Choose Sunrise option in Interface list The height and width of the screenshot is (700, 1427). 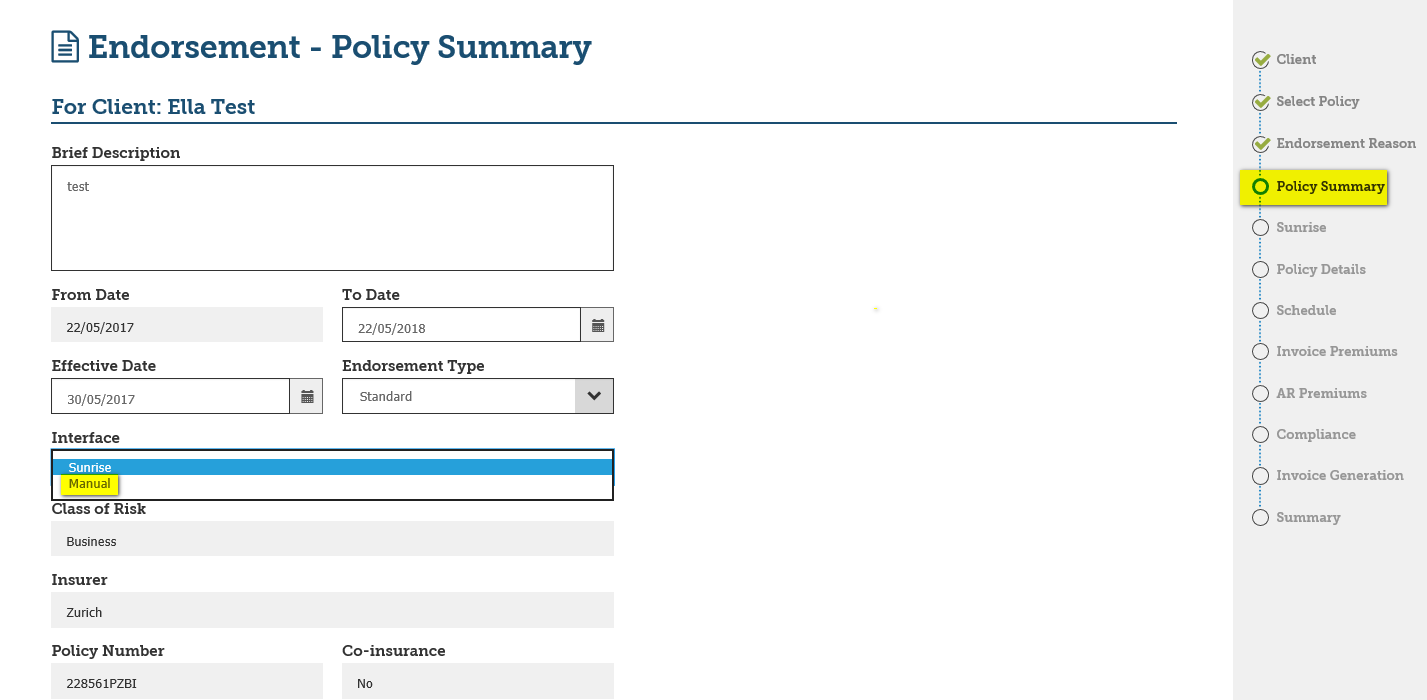90,467
